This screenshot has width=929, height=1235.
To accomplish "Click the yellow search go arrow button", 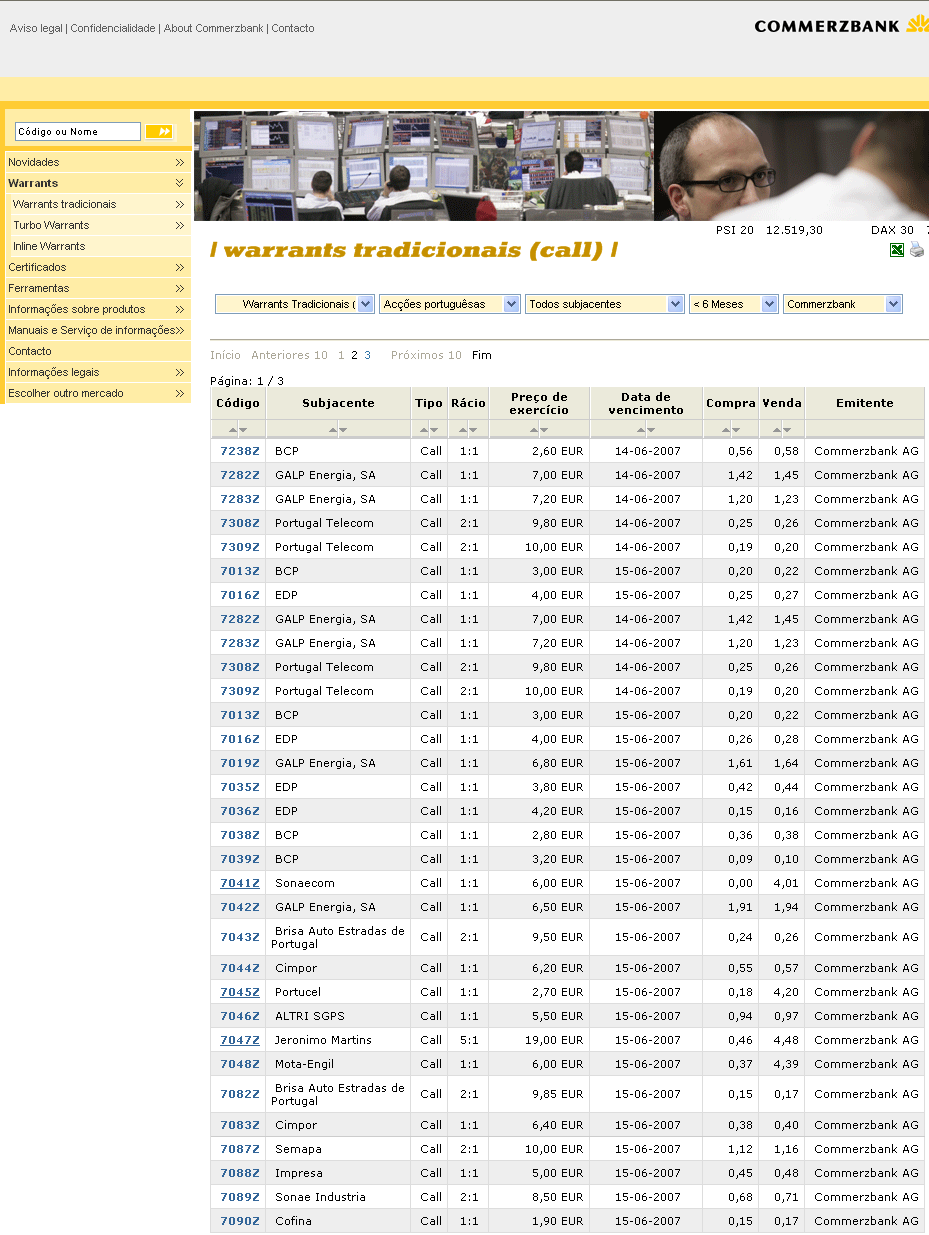I will tap(159, 131).
